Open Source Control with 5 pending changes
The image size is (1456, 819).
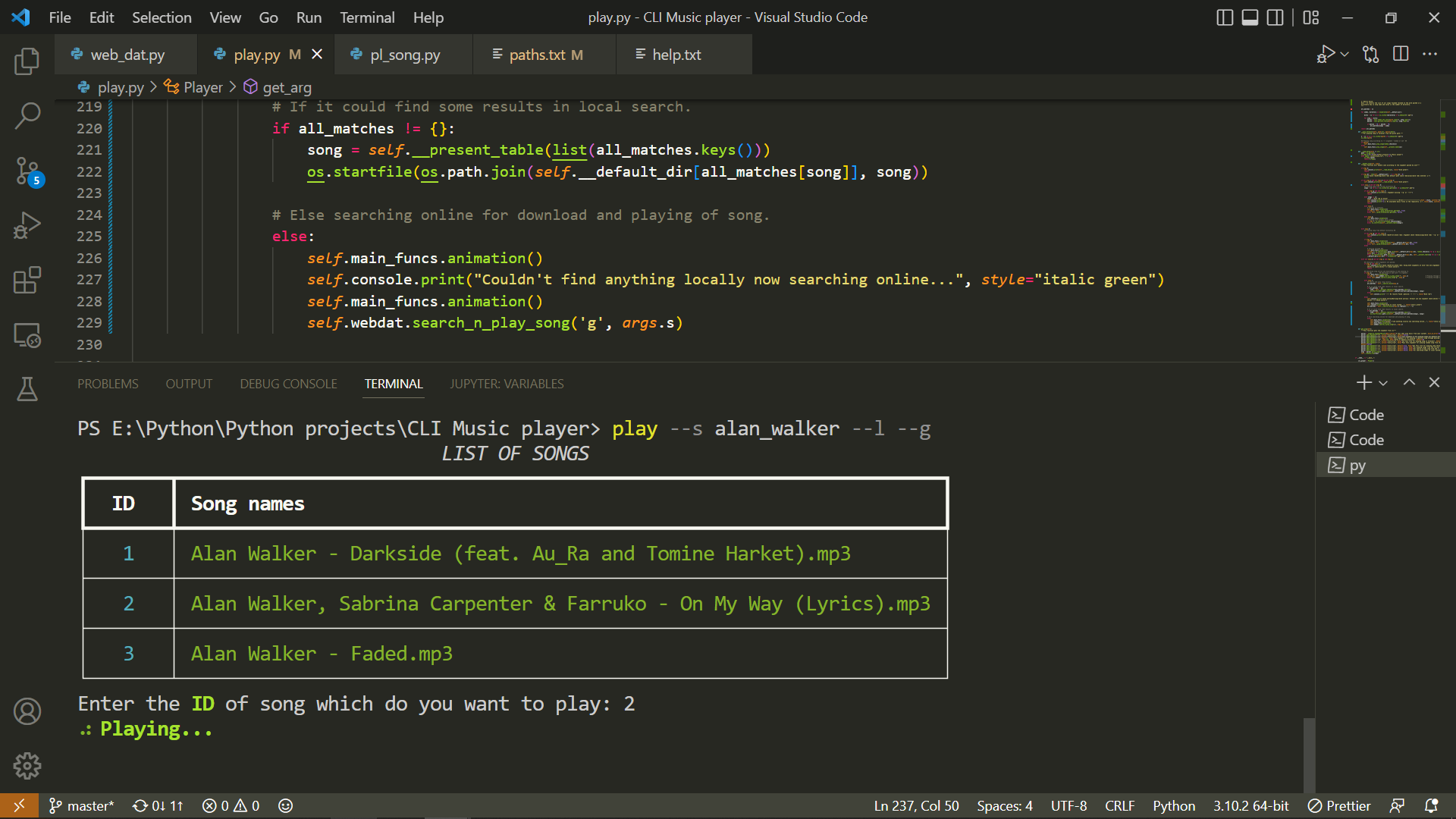(x=27, y=171)
